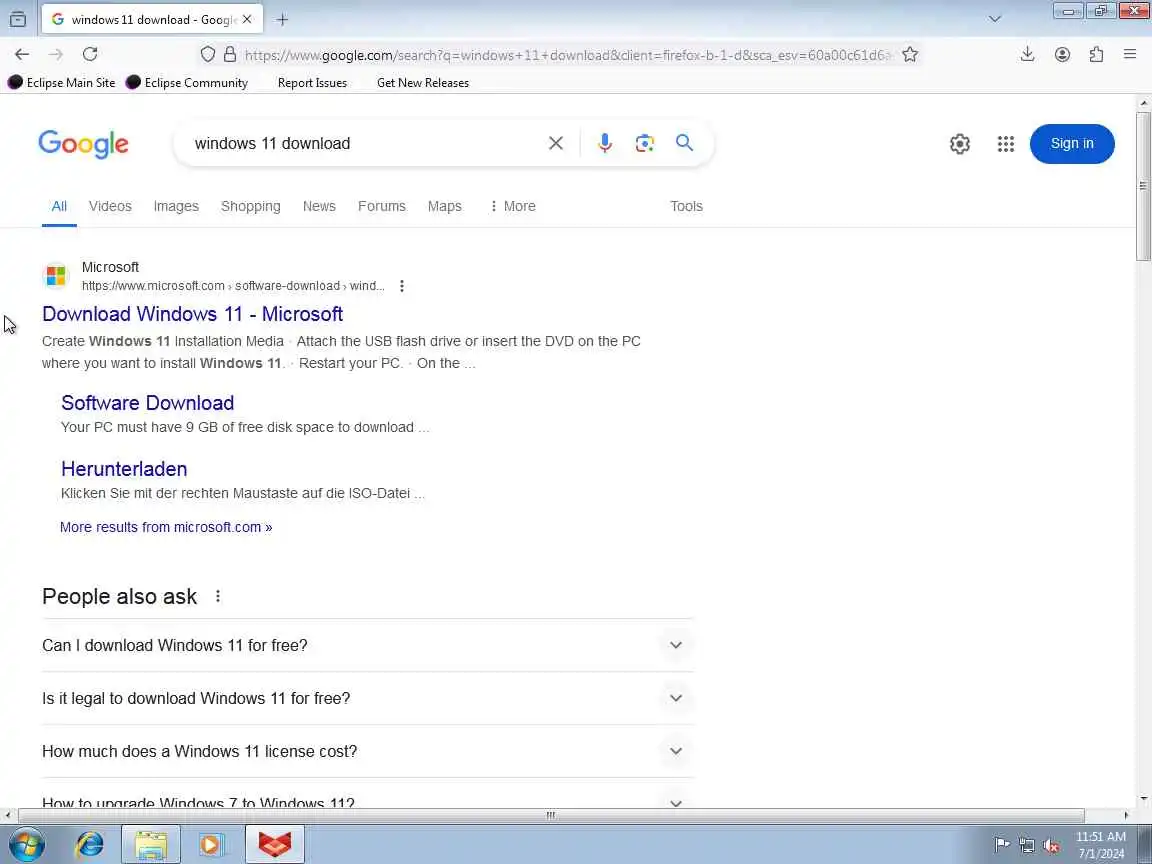Viewport: 1152px width, 864px height.
Task: Open Eclipse Main Site bookmark
Action: point(62,82)
